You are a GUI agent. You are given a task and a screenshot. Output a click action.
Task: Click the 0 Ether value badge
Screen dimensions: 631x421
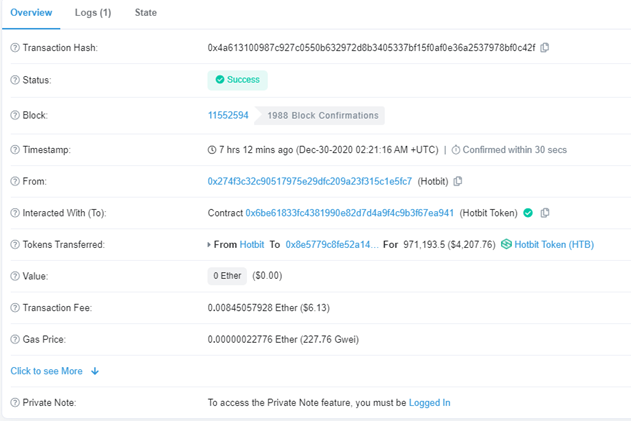(225, 275)
